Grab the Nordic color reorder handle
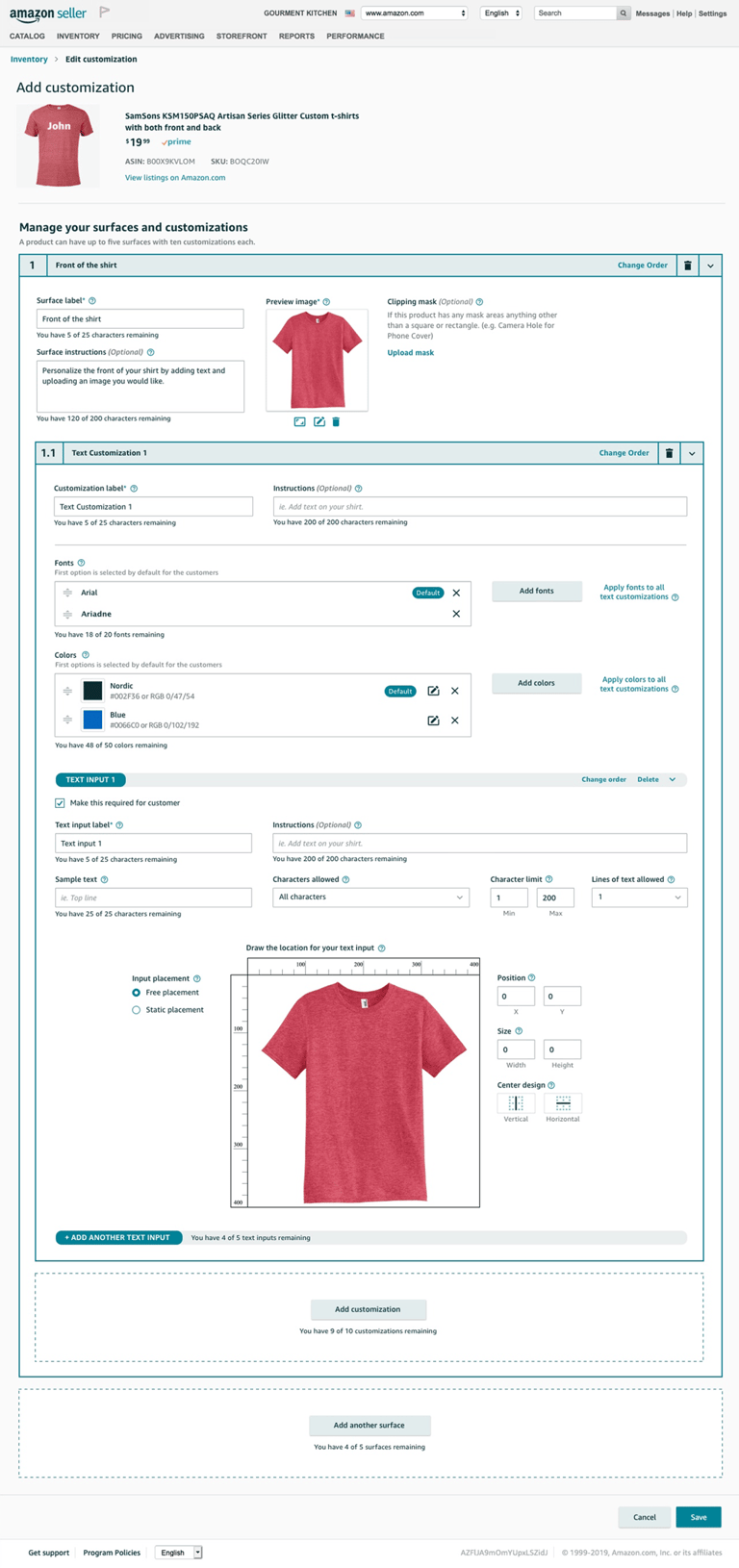Screen dimensions: 739x1568 pyautogui.click(x=67, y=691)
